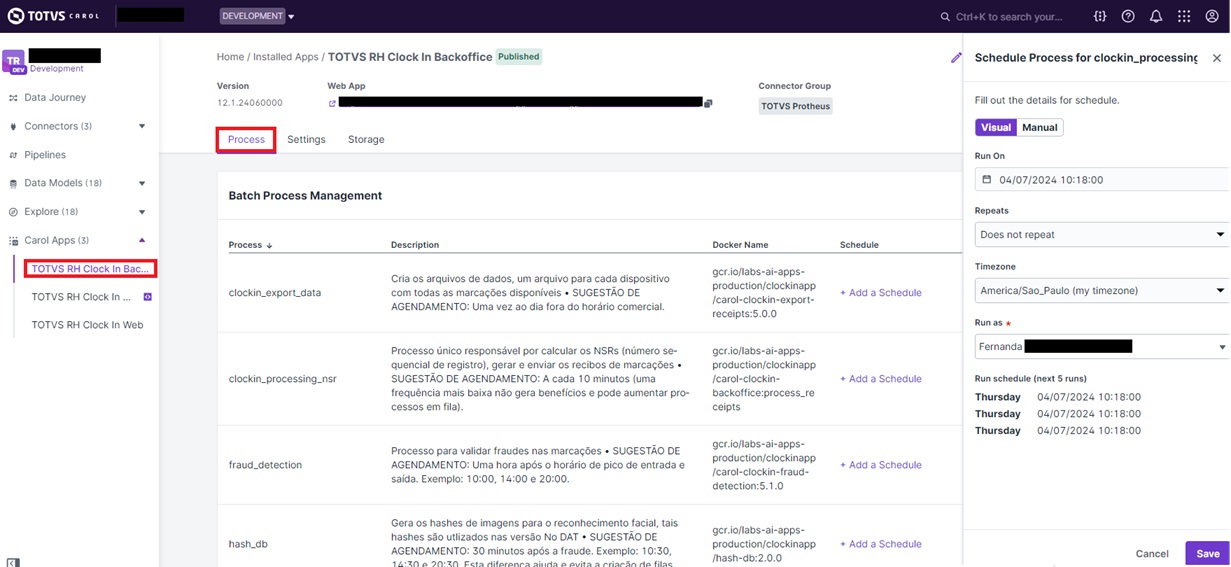Click the Run On date field
Viewport: 1231px width, 567px height.
(x=1102, y=180)
